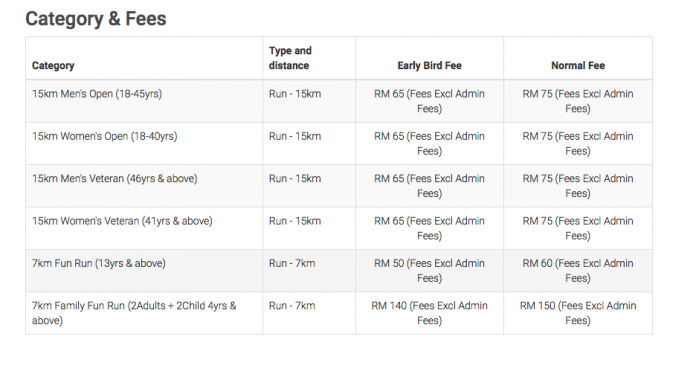
Task: Click 15km Men's Veteran (46yrs & above)
Action: pyautogui.click(x=115, y=179)
